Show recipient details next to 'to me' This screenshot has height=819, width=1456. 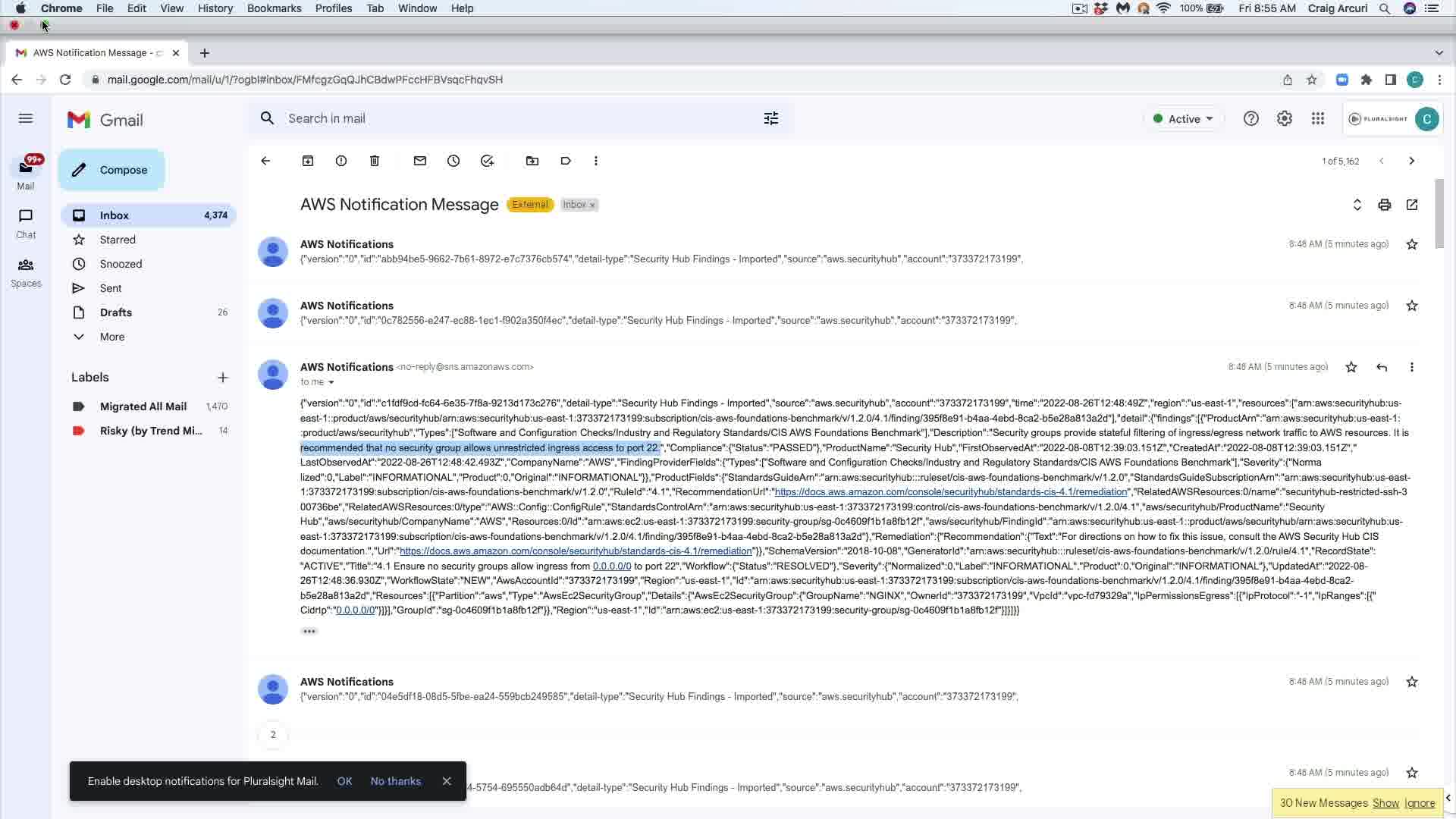coord(331,382)
